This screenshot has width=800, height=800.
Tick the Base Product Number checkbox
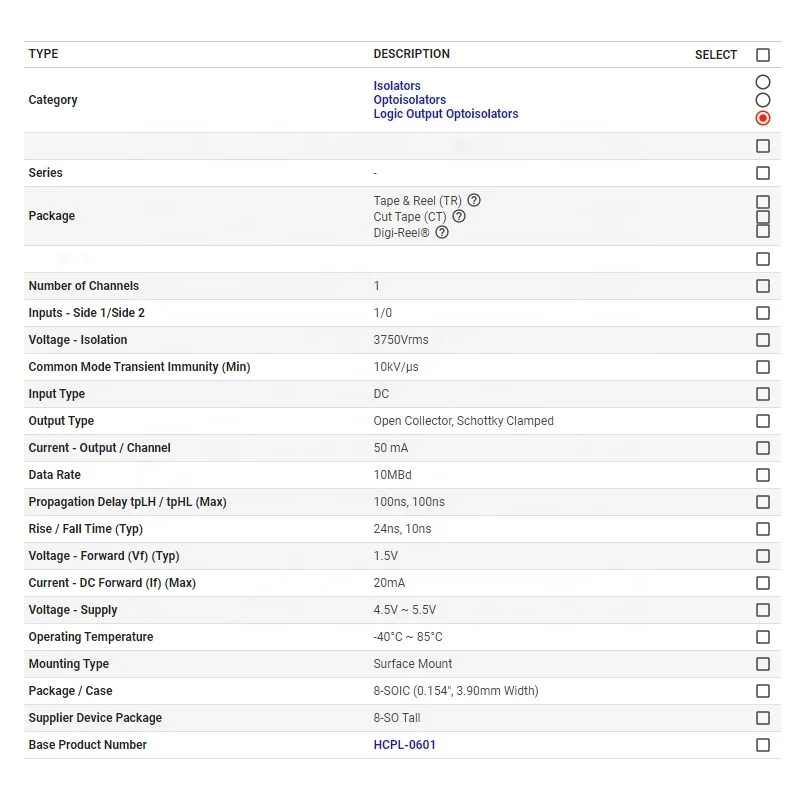(763, 745)
